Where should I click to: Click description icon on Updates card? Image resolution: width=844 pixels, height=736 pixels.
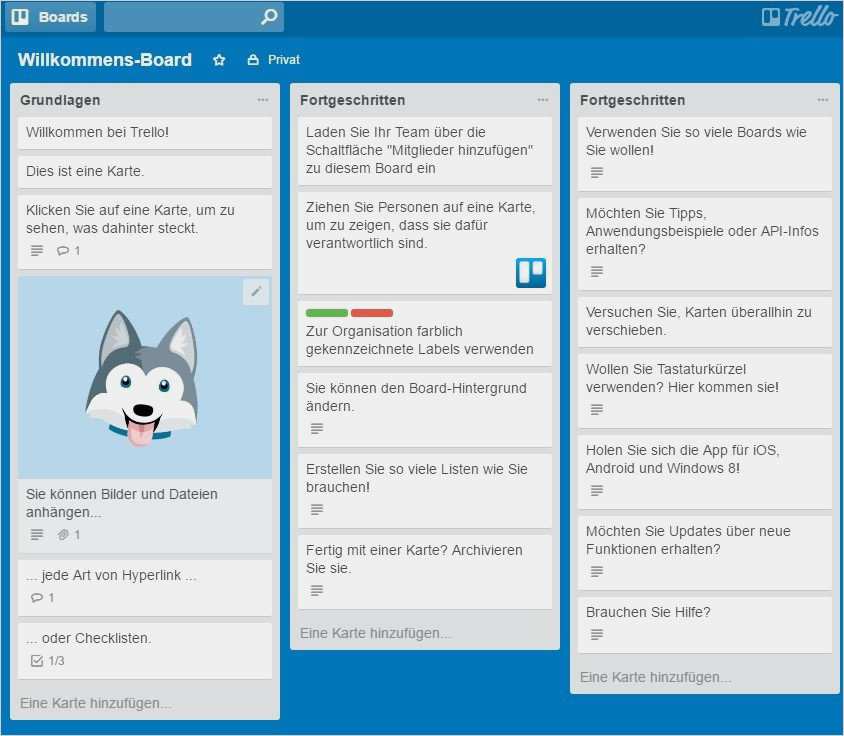point(596,571)
